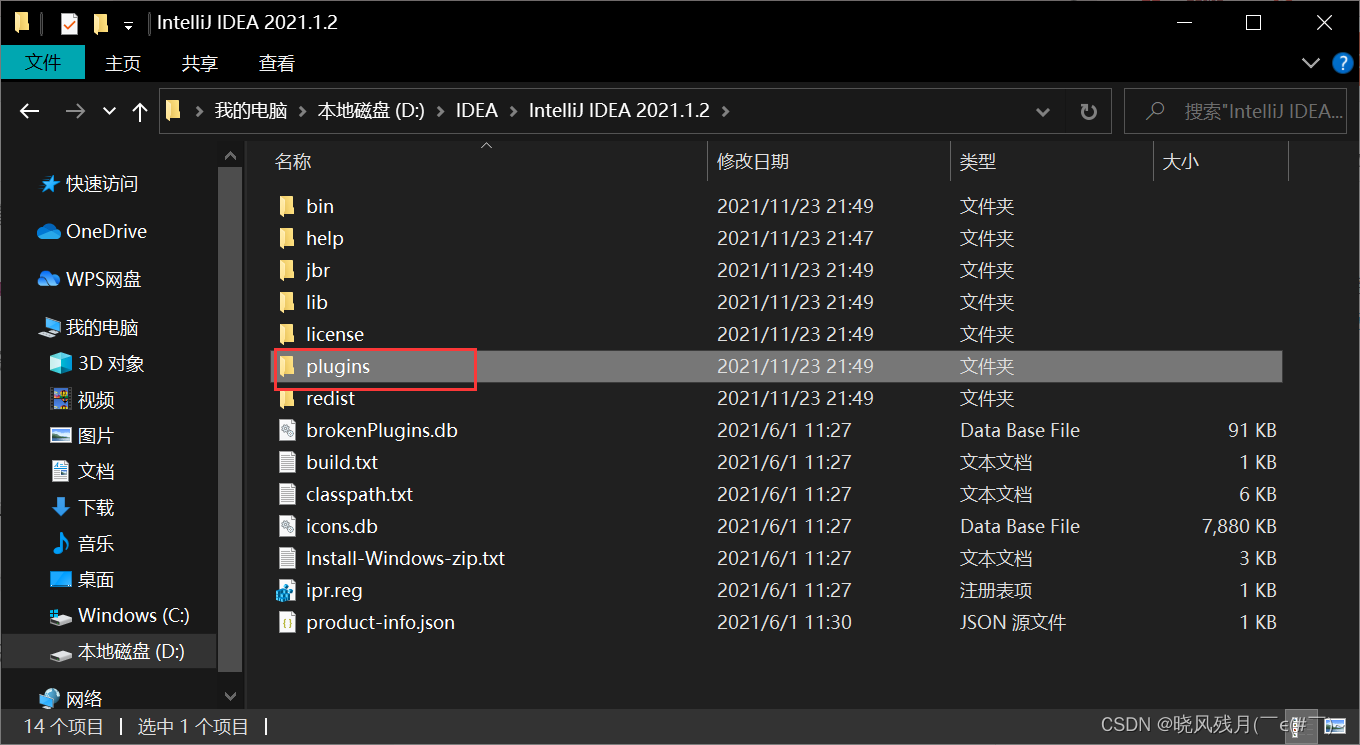
Task: Open Windows (C:) drive in sidebar
Action: point(119,615)
